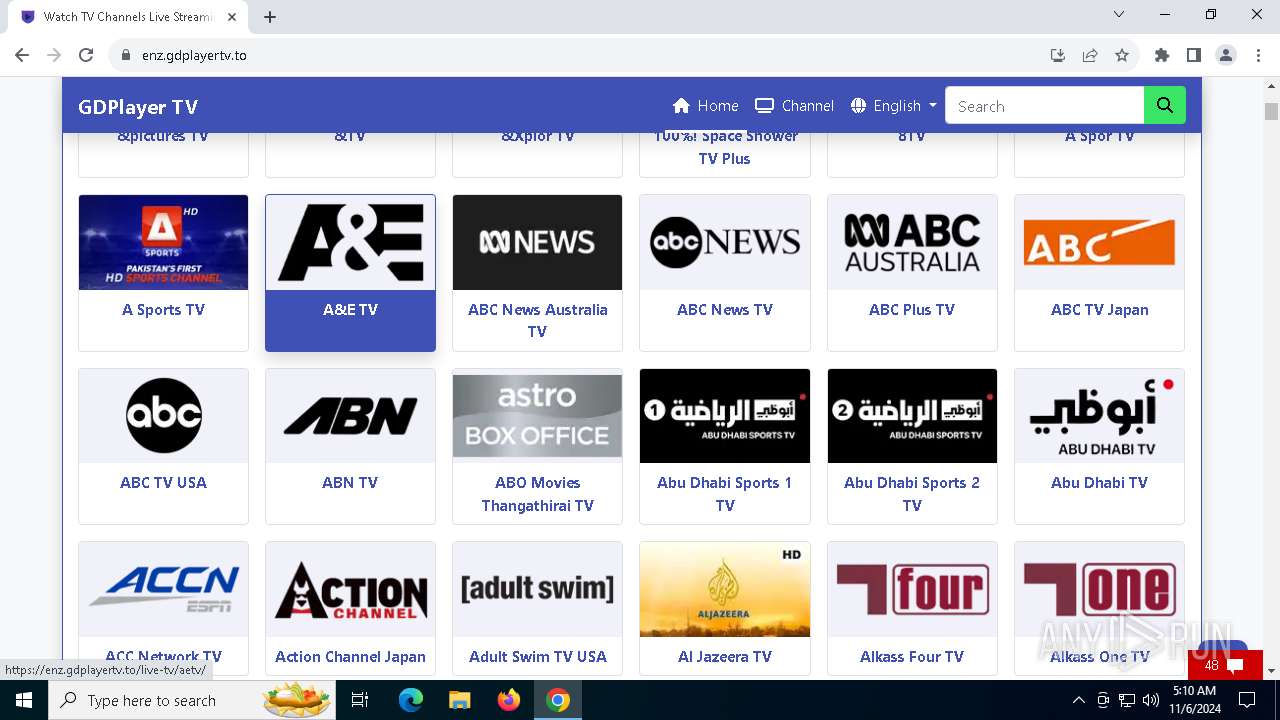Toggle the browser side panel icon
The height and width of the screenshot is (720, 1280).
coord(1194,55)
